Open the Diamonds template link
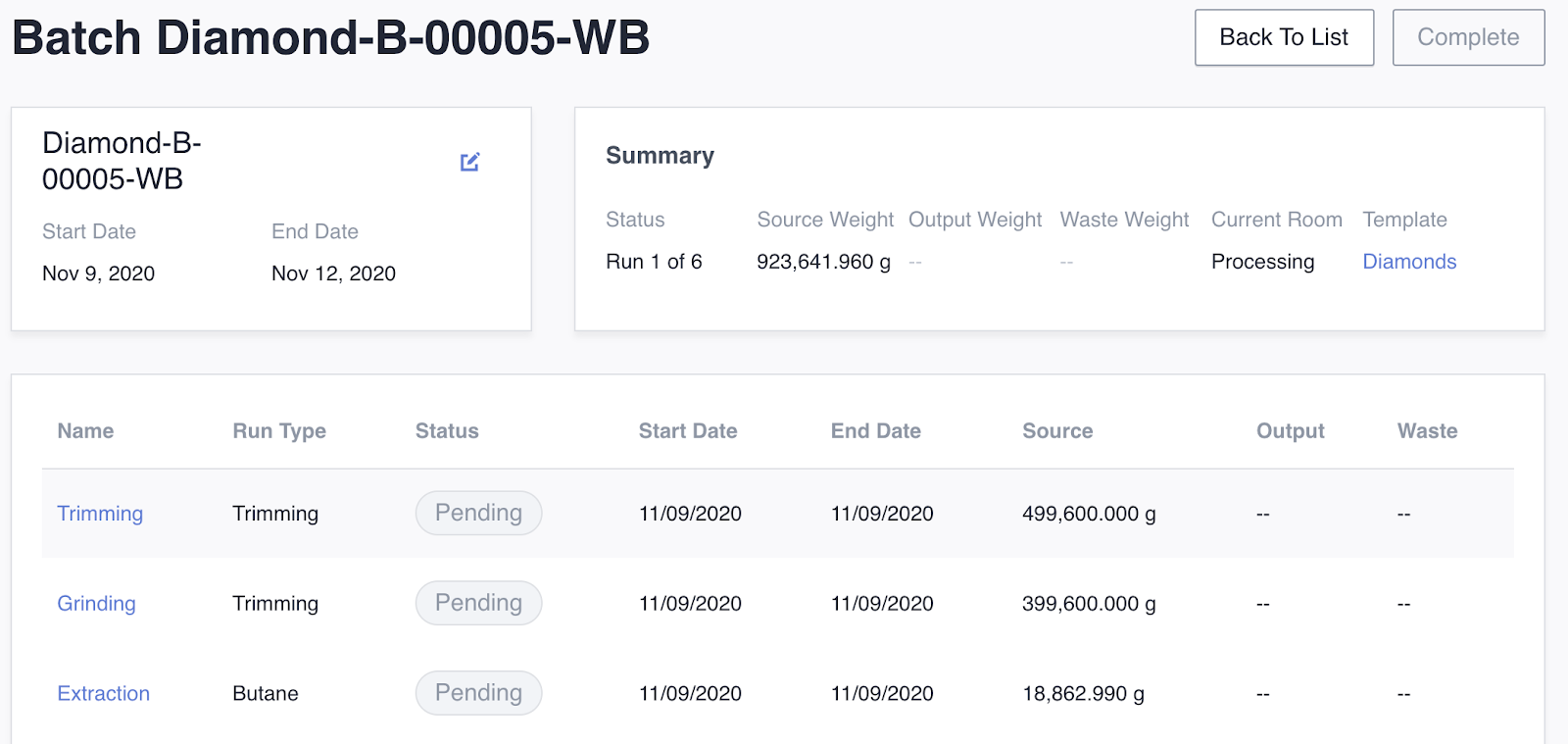 coord(1408,262)
